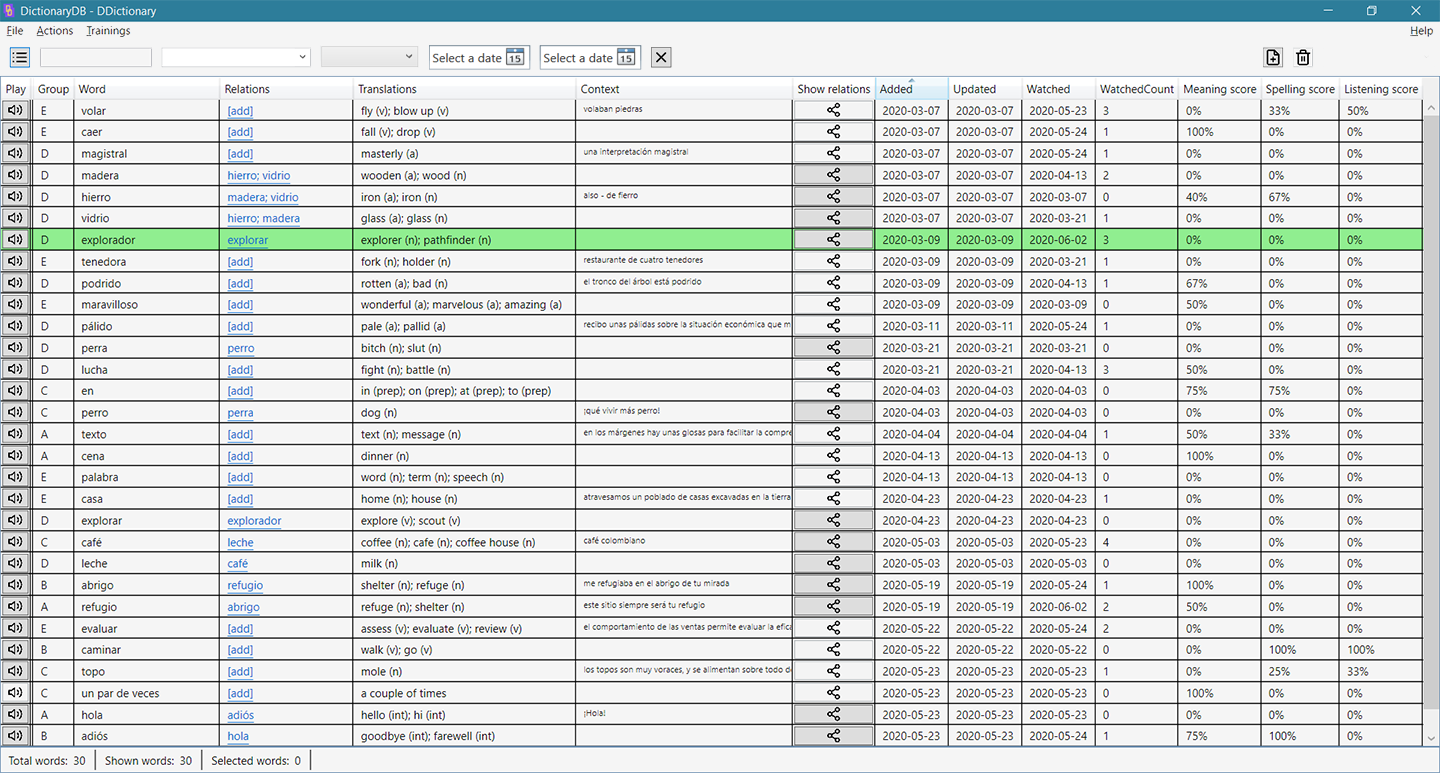Focus the search text field
Viewport: 1440px width, 773px height.
[x=96, y=57]
